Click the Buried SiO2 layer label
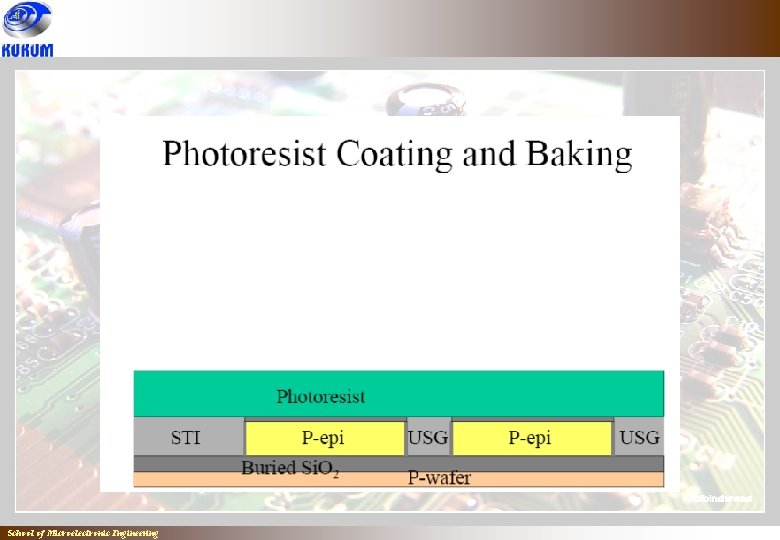780x540 pixels. click(291, 468)
